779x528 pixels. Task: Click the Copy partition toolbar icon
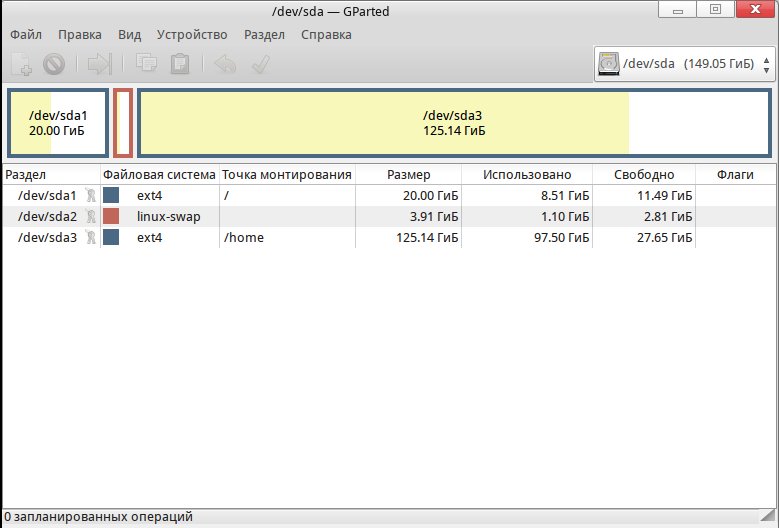coord(147,64)
